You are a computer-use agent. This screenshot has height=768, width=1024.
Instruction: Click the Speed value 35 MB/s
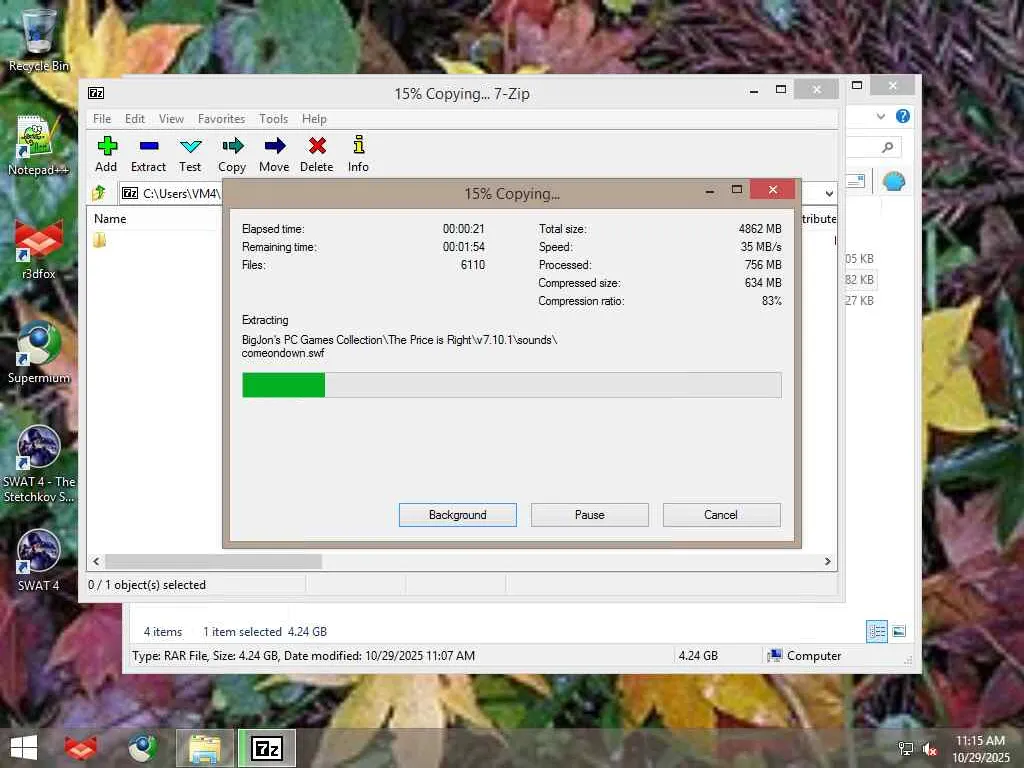pos(761,247)
